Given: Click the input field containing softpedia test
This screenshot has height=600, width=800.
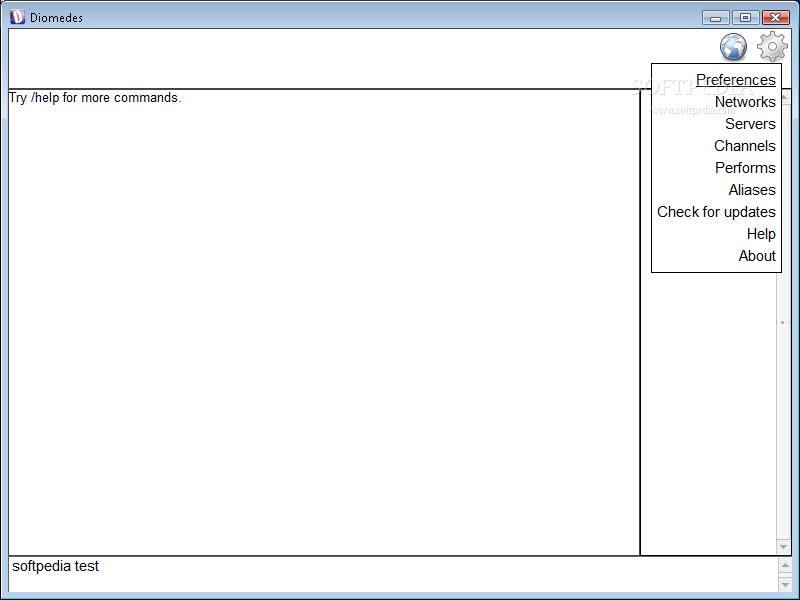Looking at the screenshot, I should (x=393, y=574).
